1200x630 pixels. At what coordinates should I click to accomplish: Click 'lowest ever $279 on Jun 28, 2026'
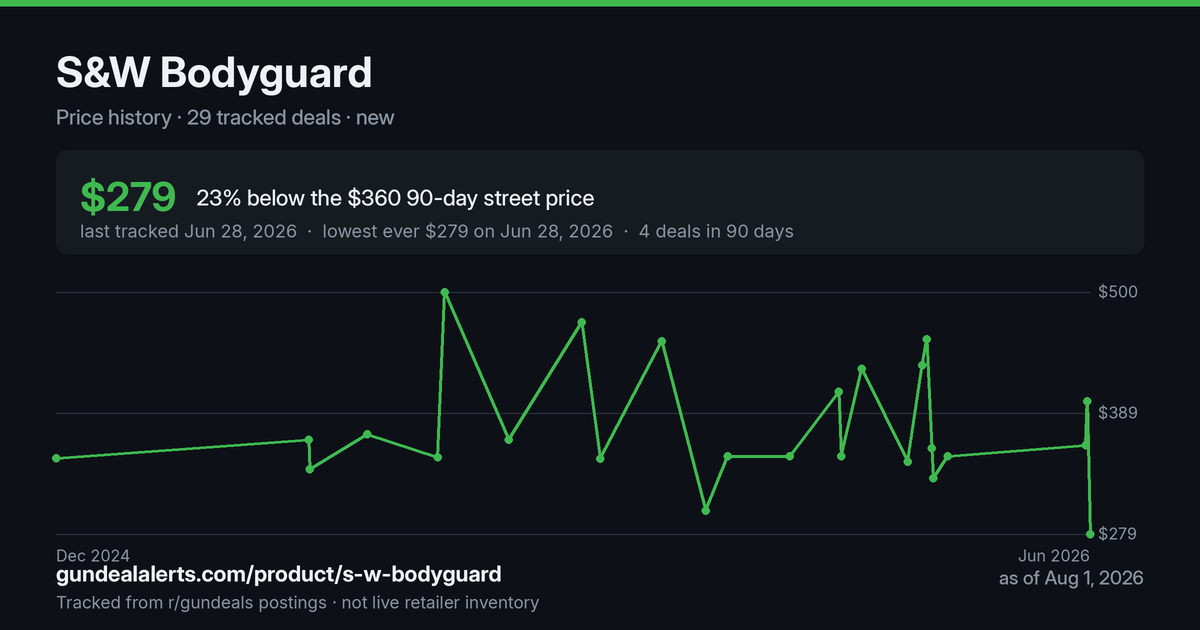[x=467, y=231]
